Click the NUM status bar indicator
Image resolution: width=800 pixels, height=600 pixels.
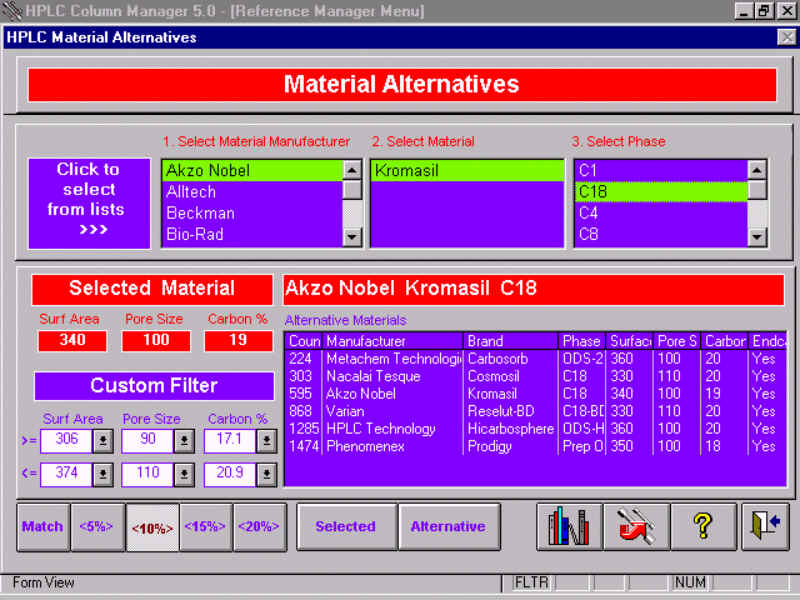690,583
